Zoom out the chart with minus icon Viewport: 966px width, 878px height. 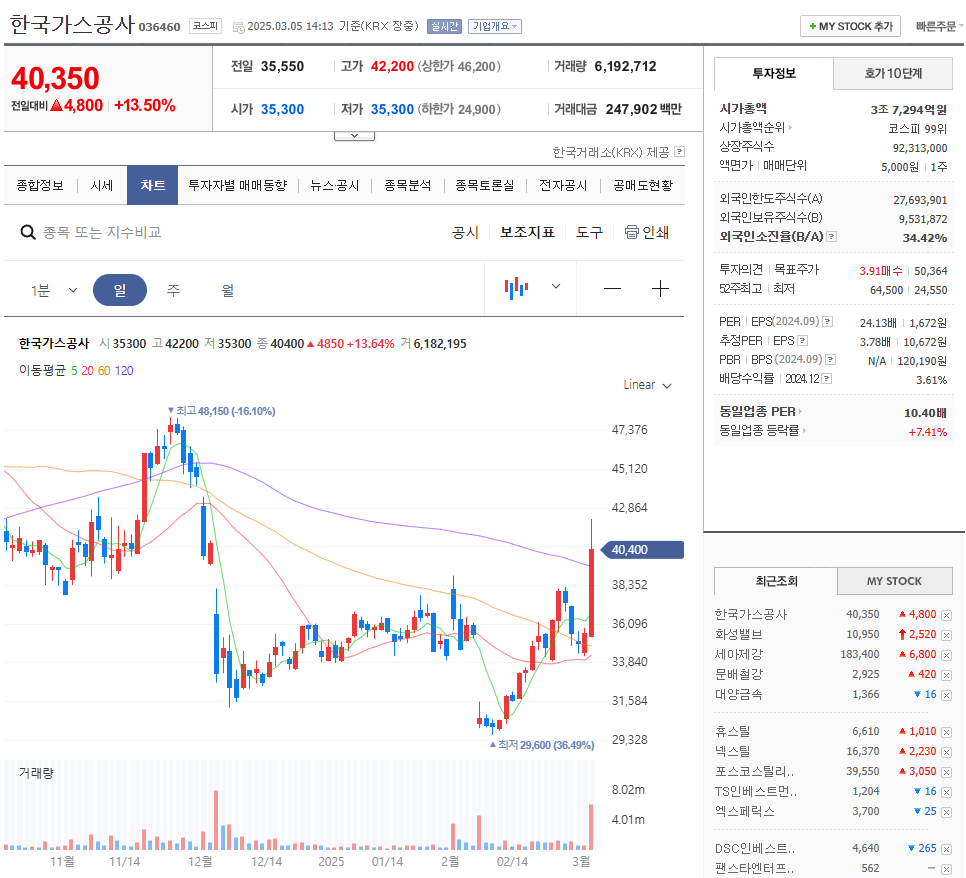[612, 288]
